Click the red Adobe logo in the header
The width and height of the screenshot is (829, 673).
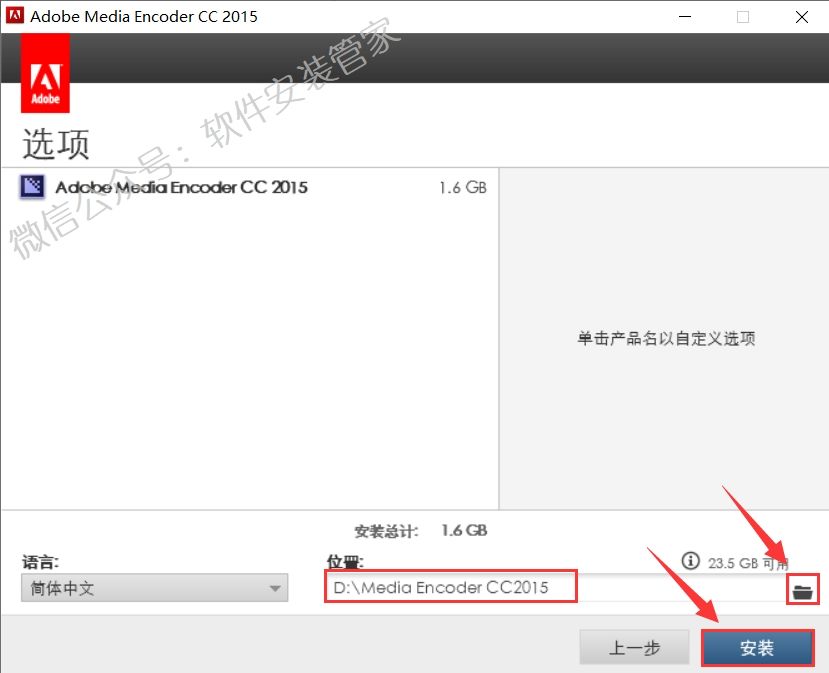point(45,71)
